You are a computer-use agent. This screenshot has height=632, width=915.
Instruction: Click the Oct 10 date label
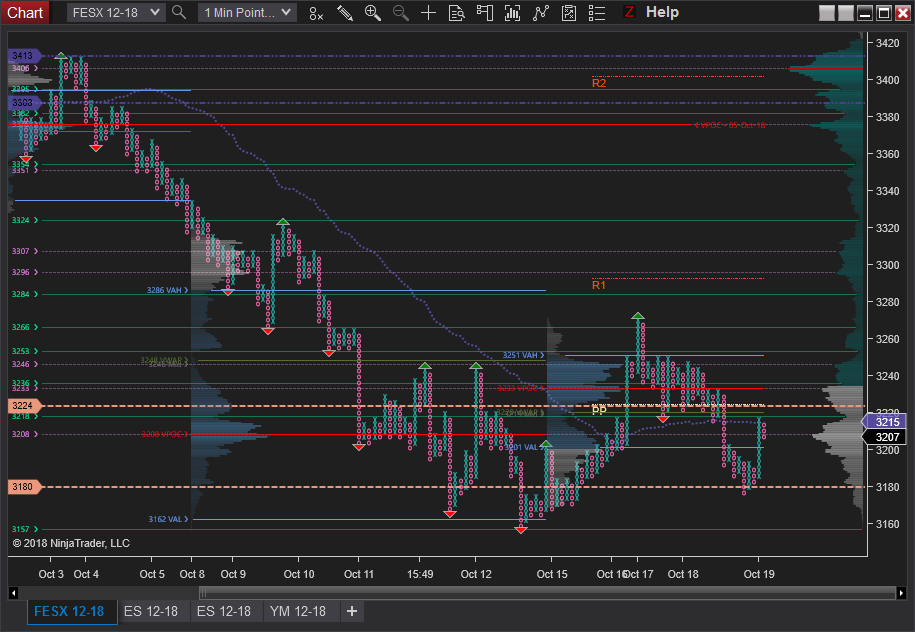tap(299, 574)
